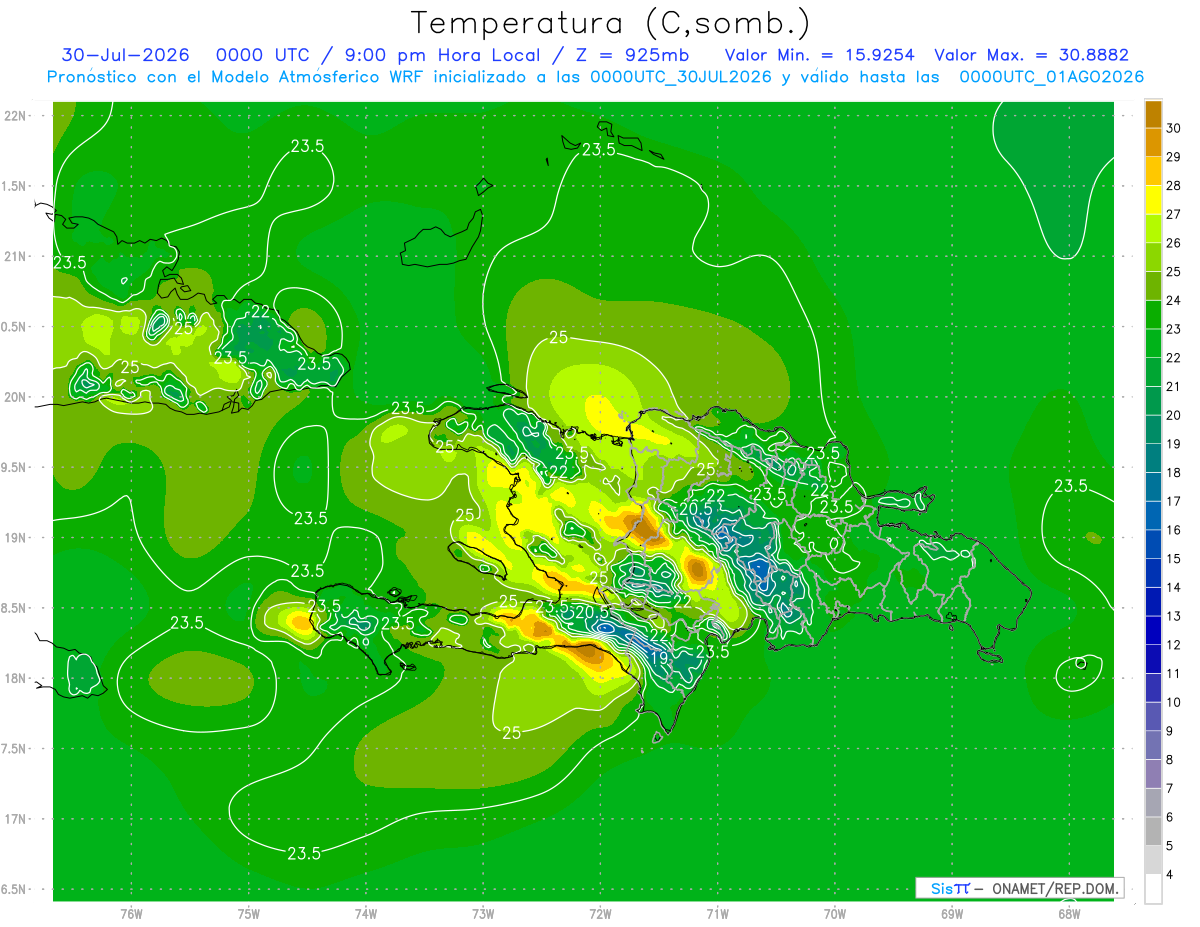Viewport: 1200px width, 927px height.
Task: Click the "22N" latitude axis label
Action: 15,116
